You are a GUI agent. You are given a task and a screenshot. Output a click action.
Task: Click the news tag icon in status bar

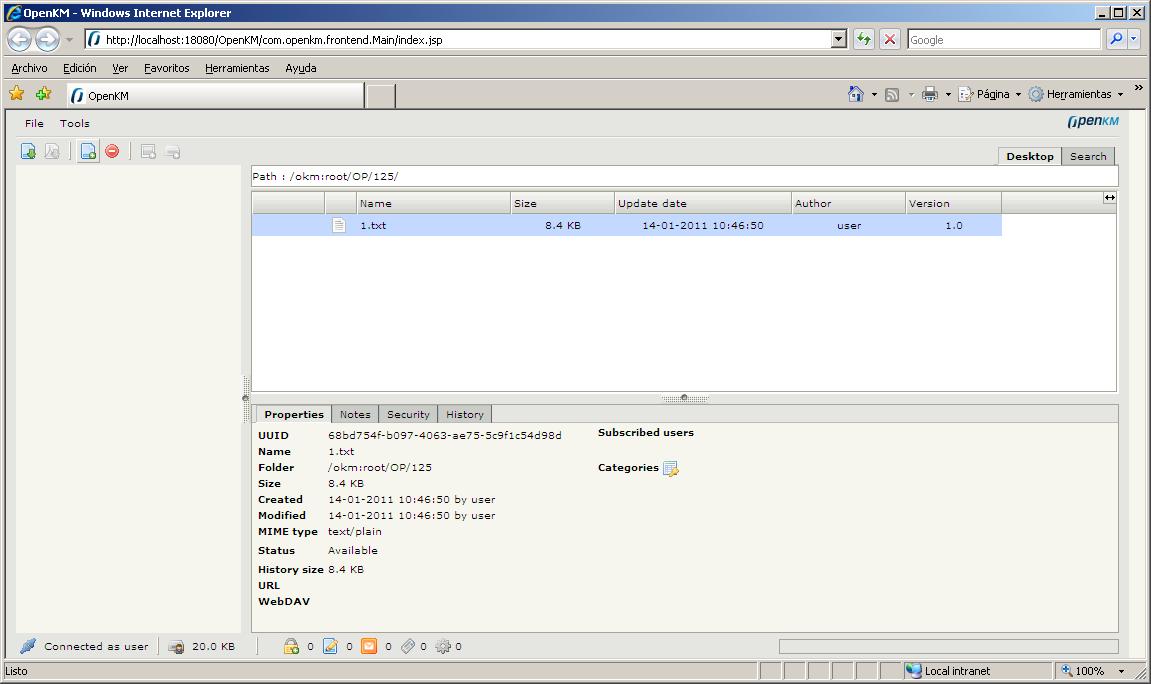[408, 646]
